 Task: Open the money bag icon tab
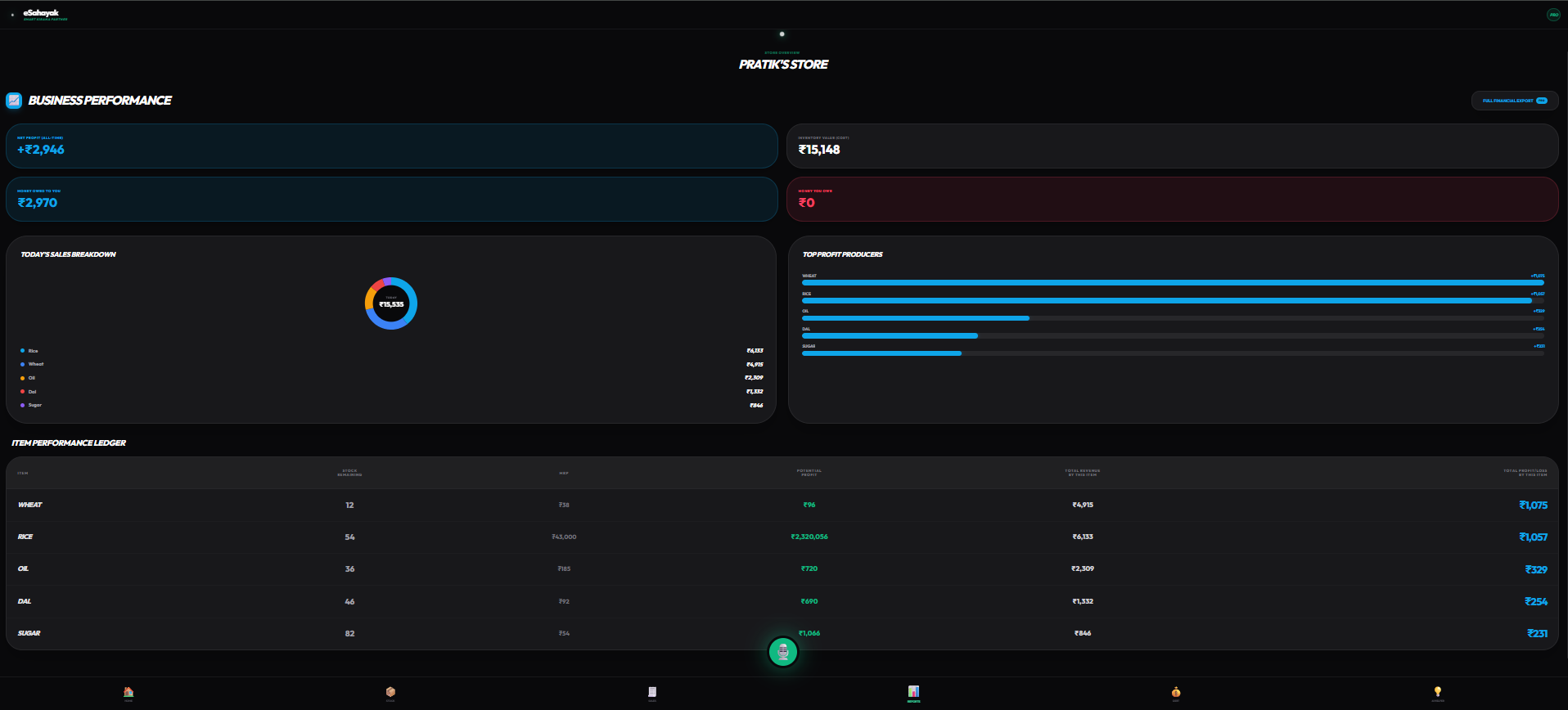(1176, 694)
